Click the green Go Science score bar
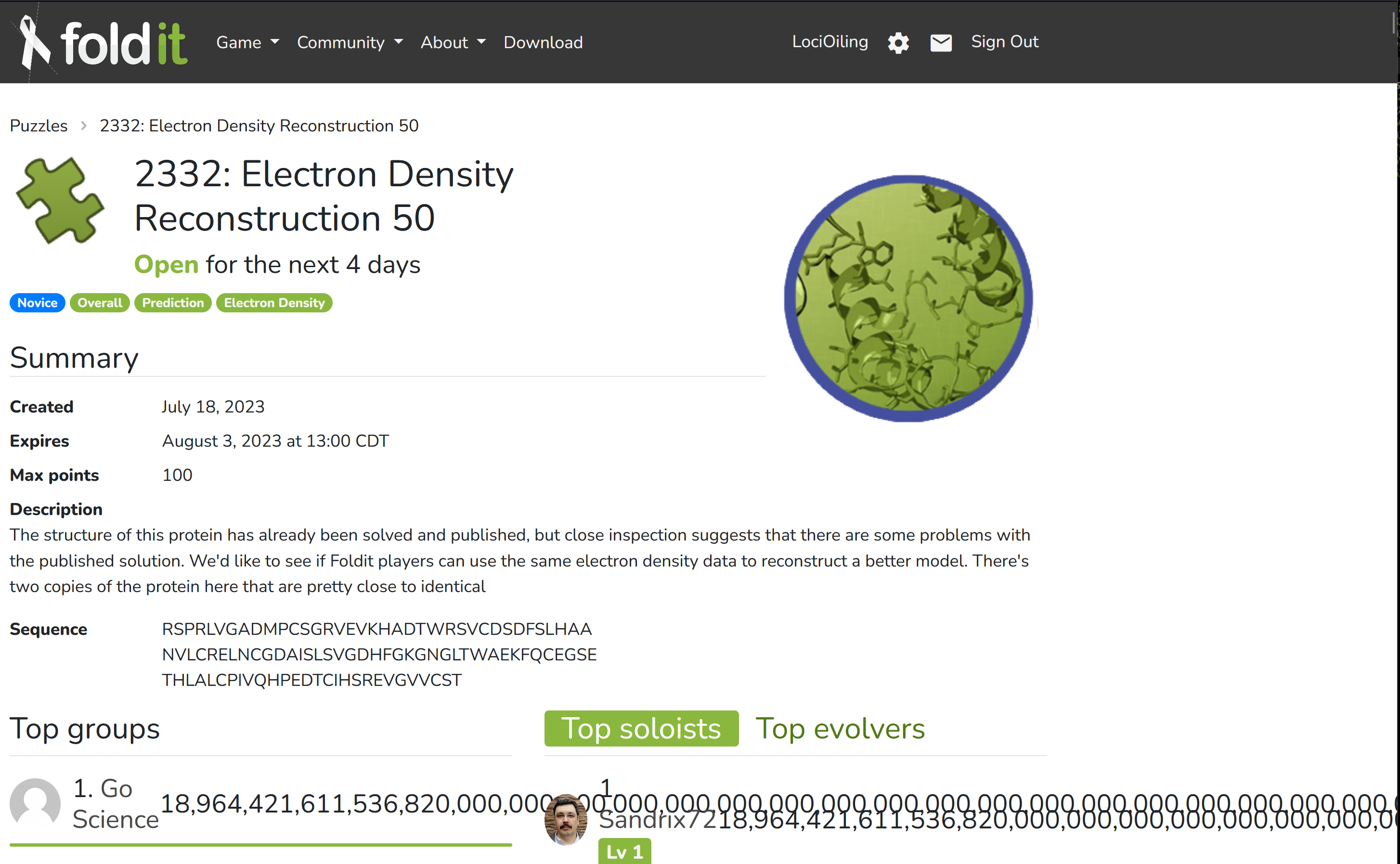This screenshot has width=1400, height=864. [x=260, y=844]
